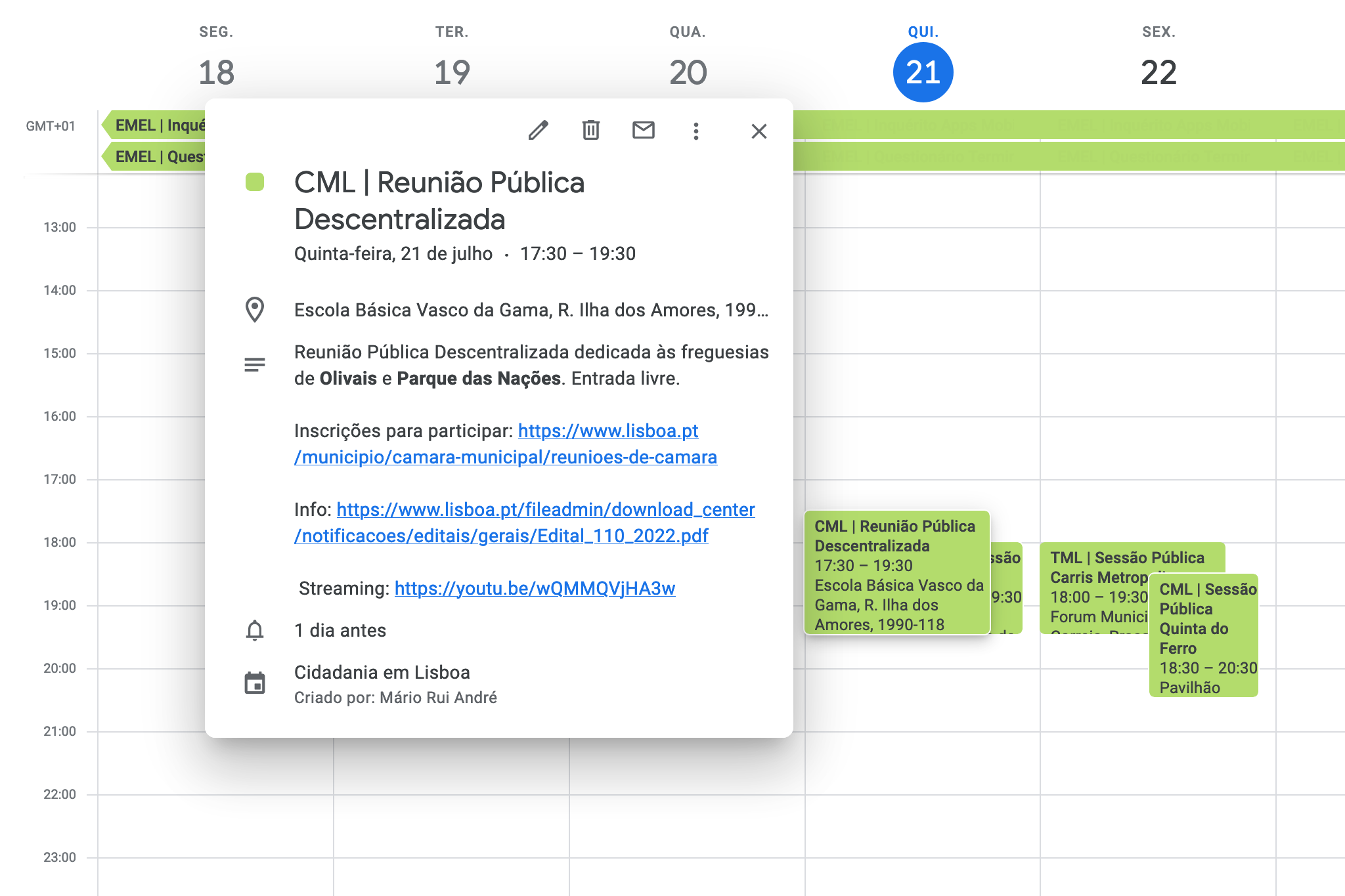Delete the event using the trash icon
Image resolution: width=1345 pixels, height=896 pixels.
[x=591, y=131]
